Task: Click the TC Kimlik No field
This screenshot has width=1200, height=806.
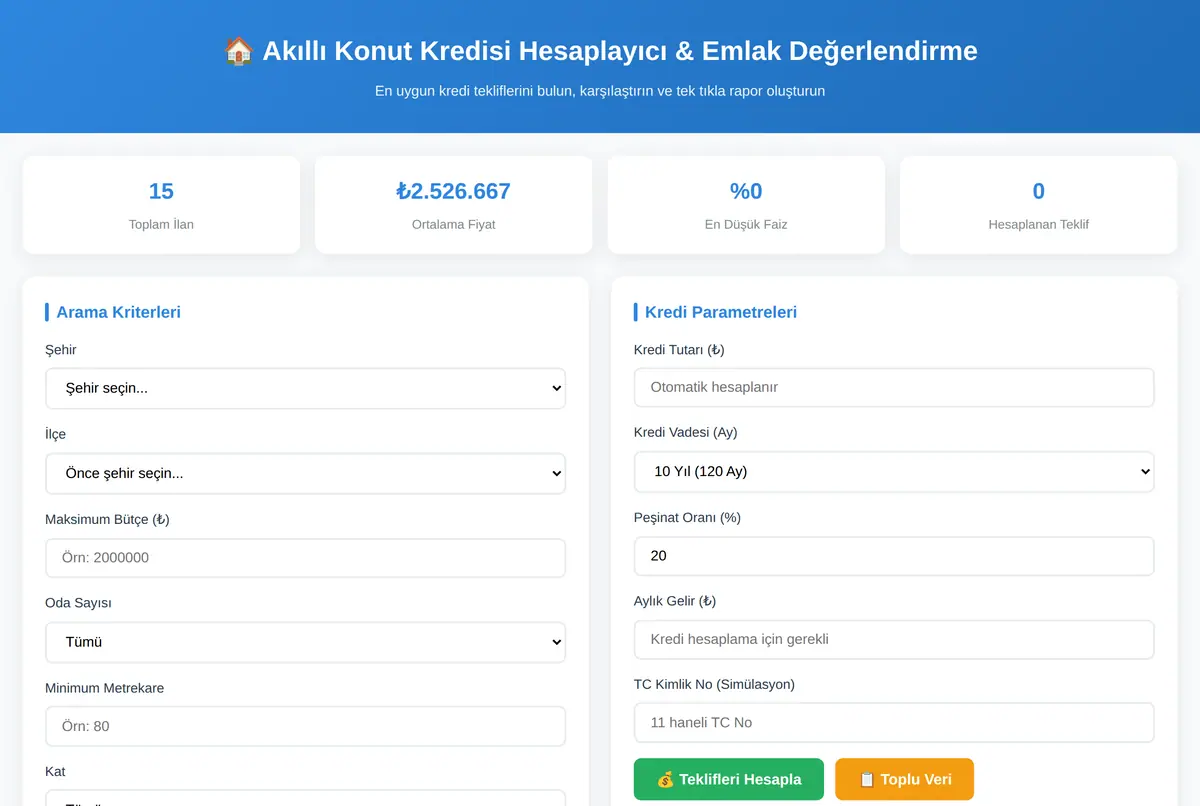Action: point(894,722)
